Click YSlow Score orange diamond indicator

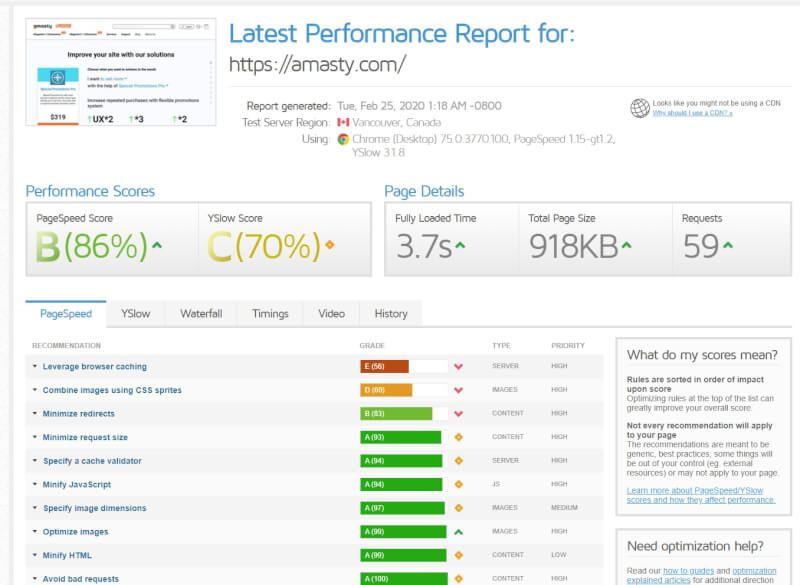(x=330, y=245)
